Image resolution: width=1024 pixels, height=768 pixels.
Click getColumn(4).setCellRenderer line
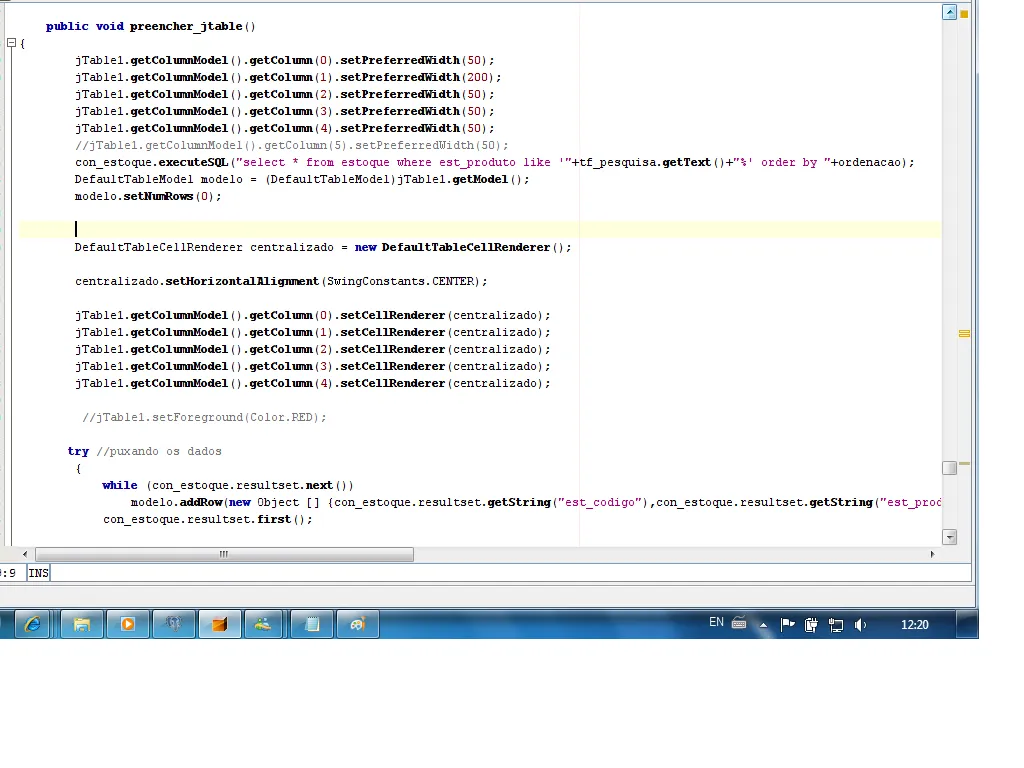[312, 383]
